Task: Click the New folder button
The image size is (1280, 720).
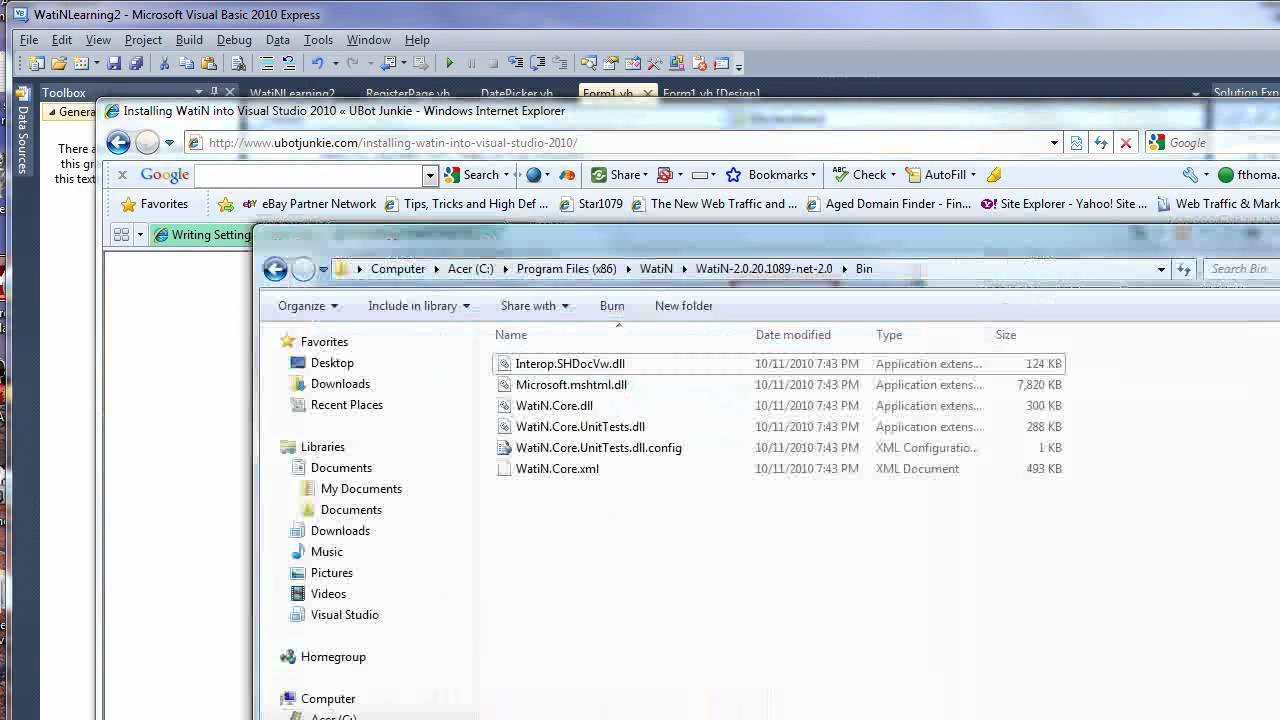Action: click(x=684, y=306)
